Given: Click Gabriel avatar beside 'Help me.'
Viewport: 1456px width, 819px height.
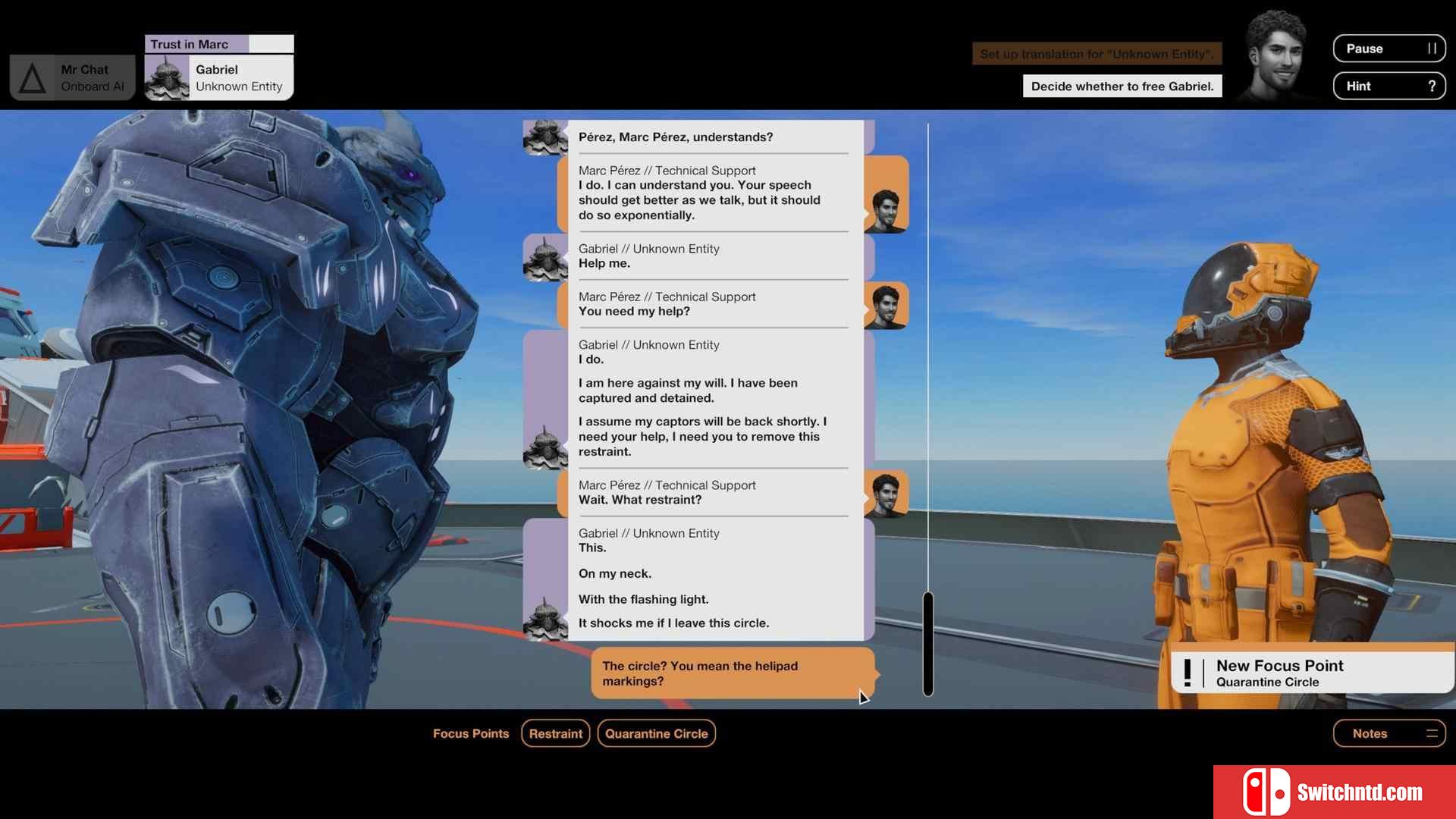Looking at the screenshot, I should click(545, 259).
